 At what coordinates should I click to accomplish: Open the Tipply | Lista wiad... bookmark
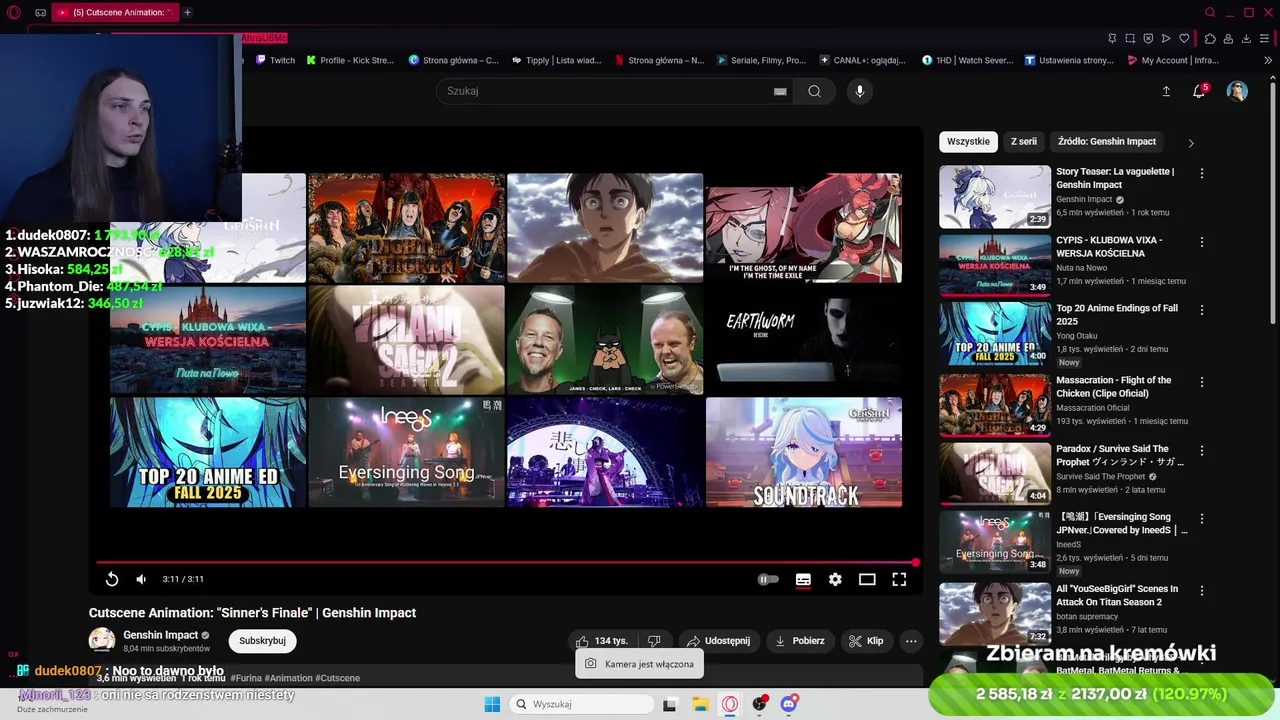(556, 60)
